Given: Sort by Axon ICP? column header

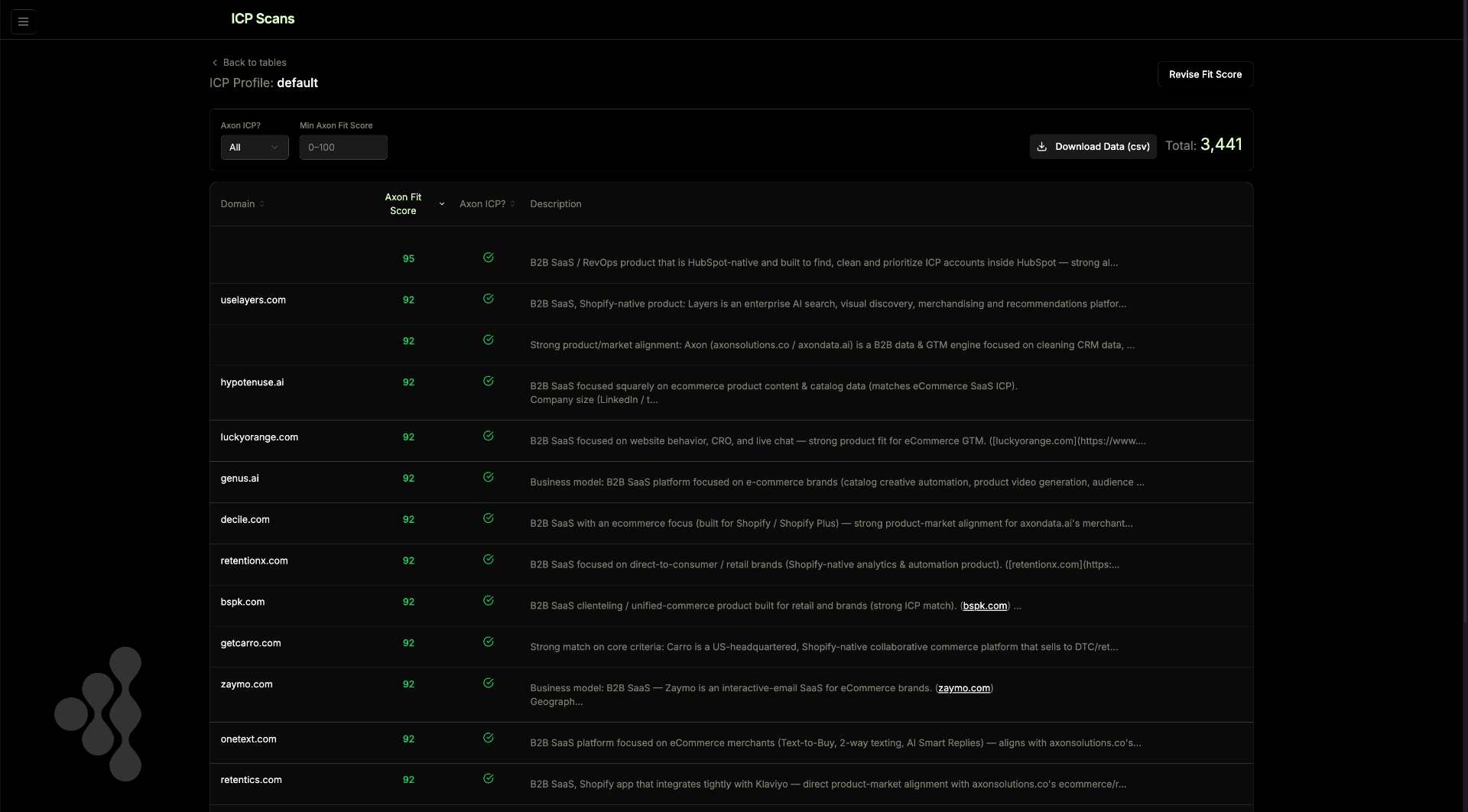Looking at the screenshot, I should (487, 204).
